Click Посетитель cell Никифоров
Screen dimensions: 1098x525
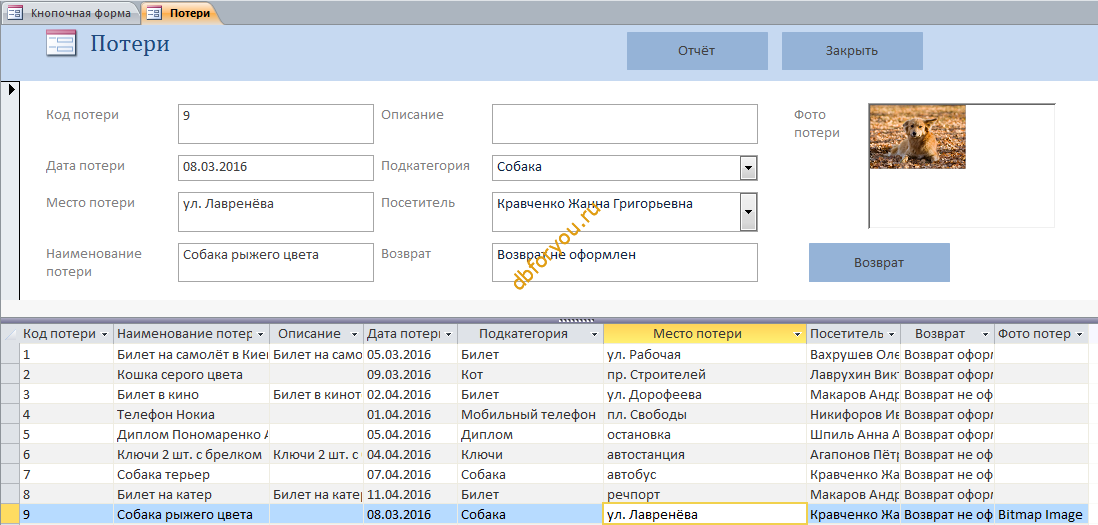pyautogui.click(x=854, y=414)
